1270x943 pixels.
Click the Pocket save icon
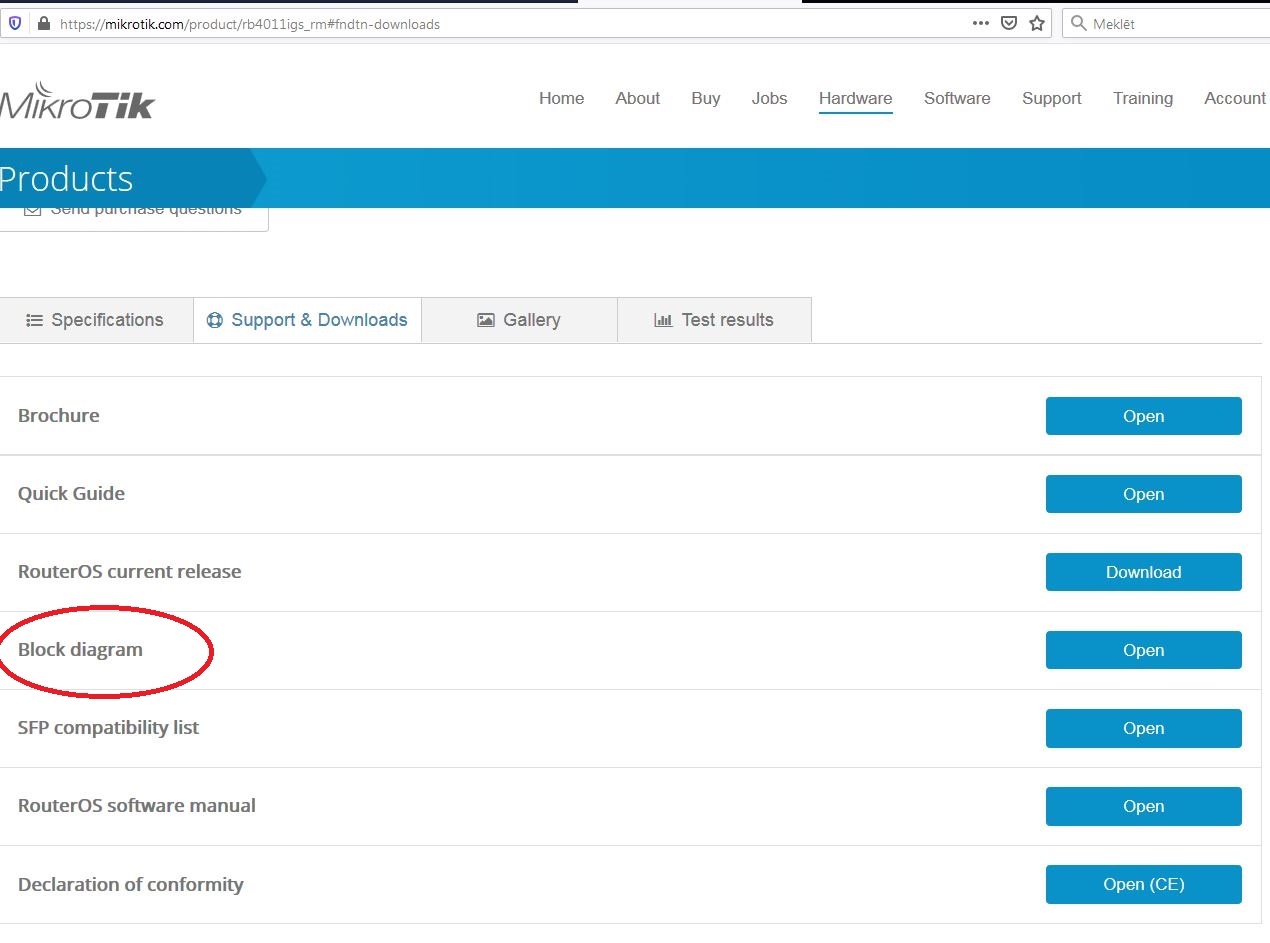pos(1009,23)
